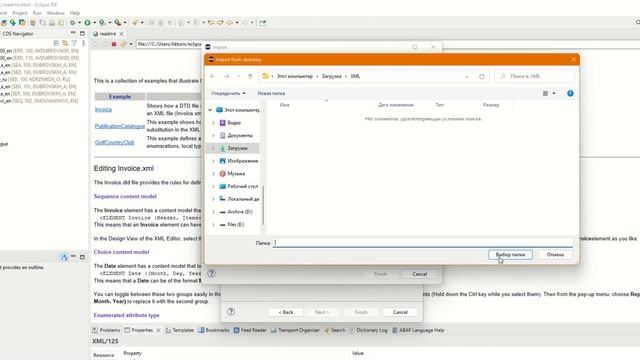
Task: Open the PublicationCatalogue link
Action: click(x=120, y=126)
